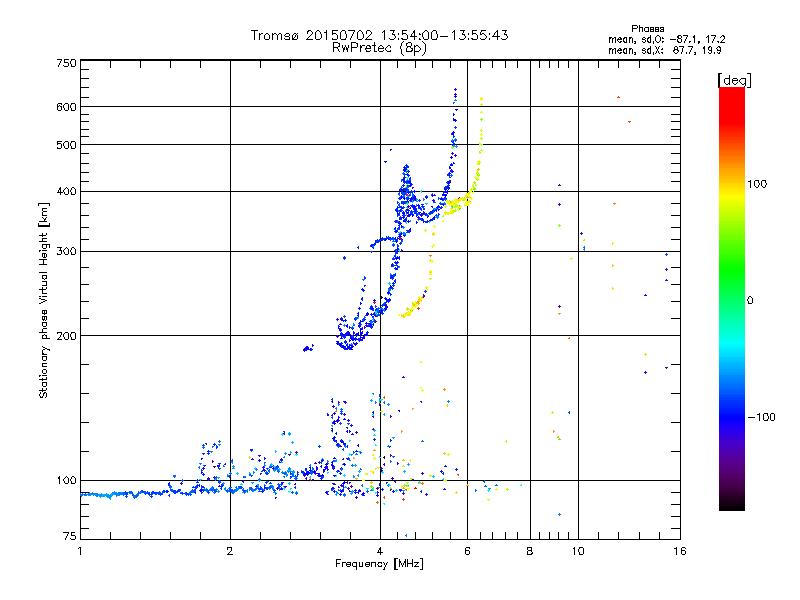Select the RwPretec (8p) subtitle text
This screenshot has width=800, height=600.
pos(379,47)
